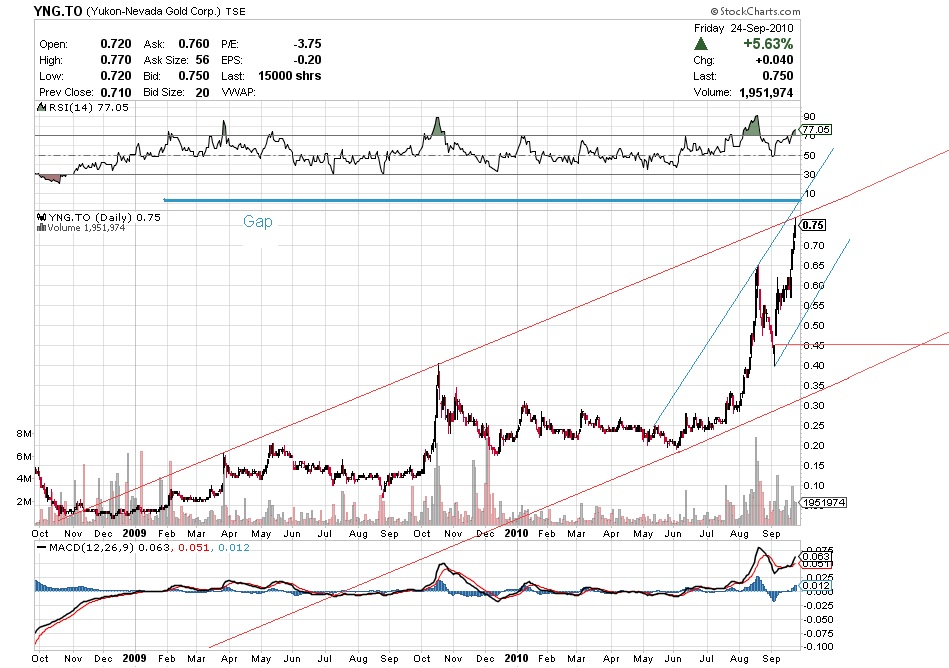This screenshot has width=949, height=668.
Task: Click the P/E value -3.75
Action: [x=307, y=44]
